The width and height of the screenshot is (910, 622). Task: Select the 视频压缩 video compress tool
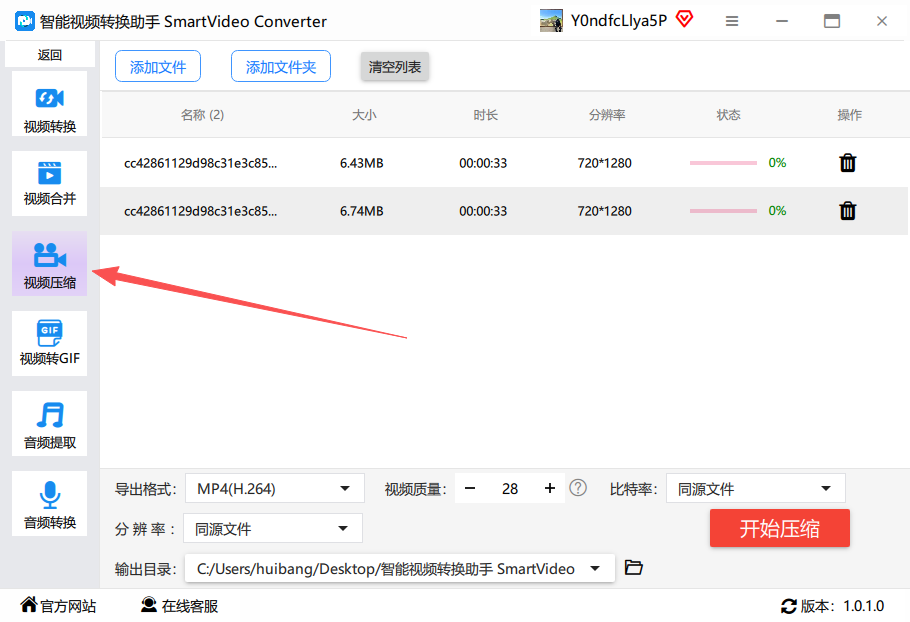(x=50, y=264)
